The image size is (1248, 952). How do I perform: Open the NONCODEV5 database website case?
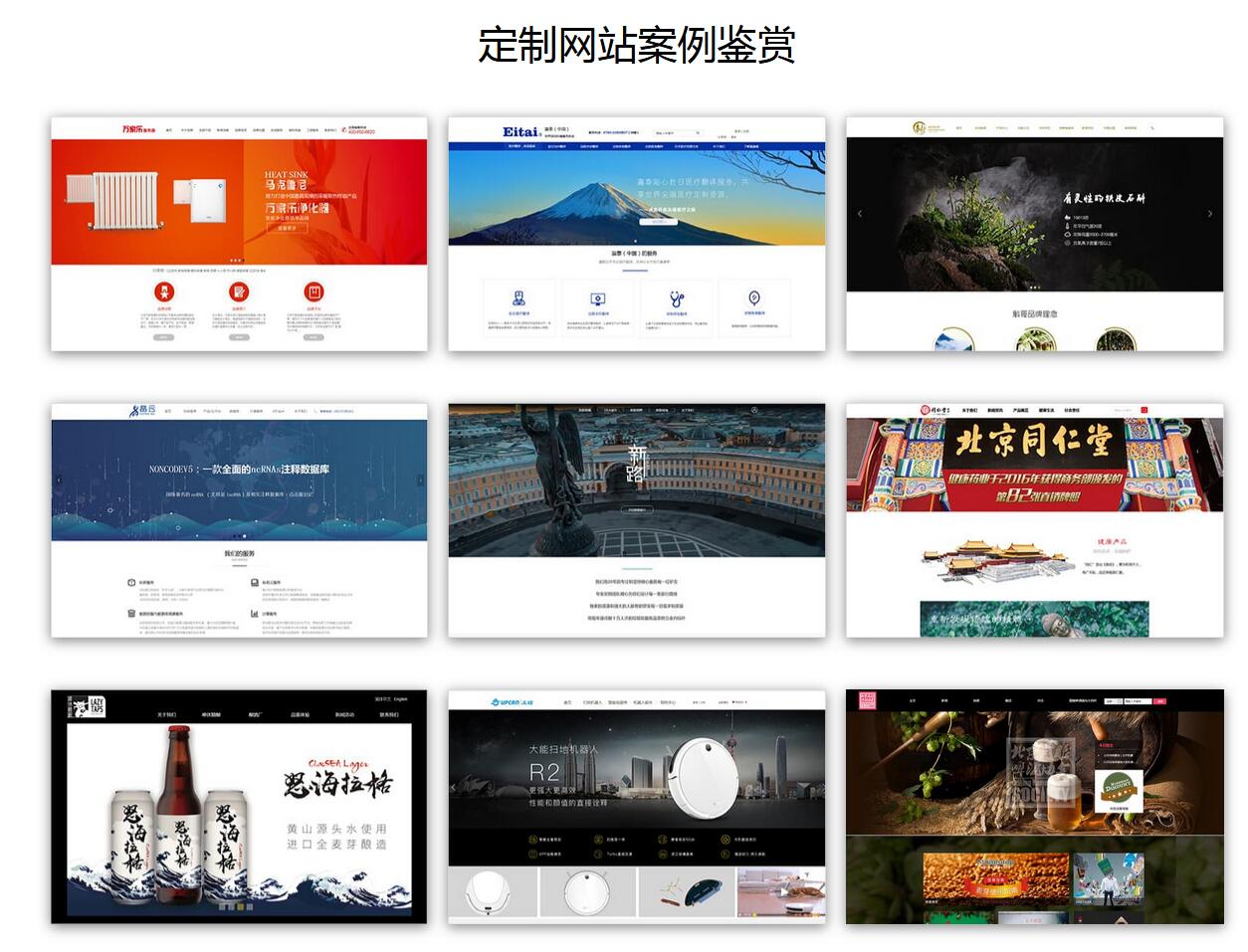pyautogui.click(x=239, y=520)
